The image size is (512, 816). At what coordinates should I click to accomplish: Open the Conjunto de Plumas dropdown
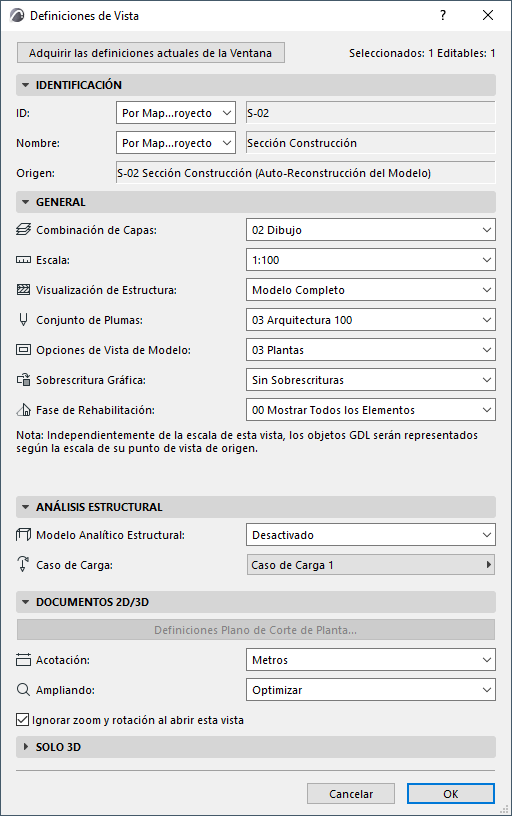pyautogui.click(x=370, y=320)
